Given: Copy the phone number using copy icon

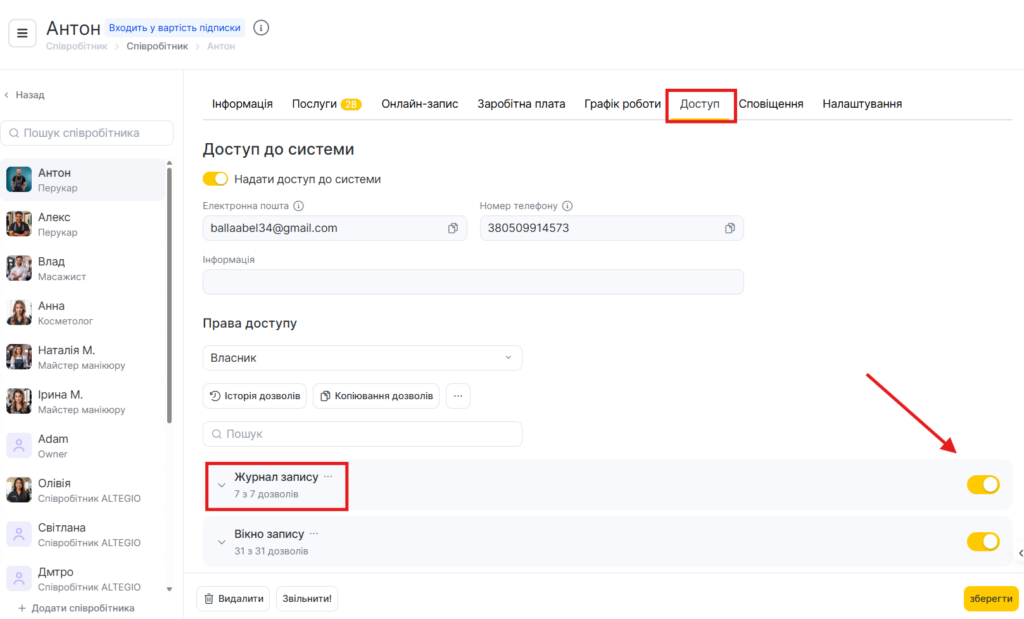Looking at the screenshot, I should coord(730,228).
